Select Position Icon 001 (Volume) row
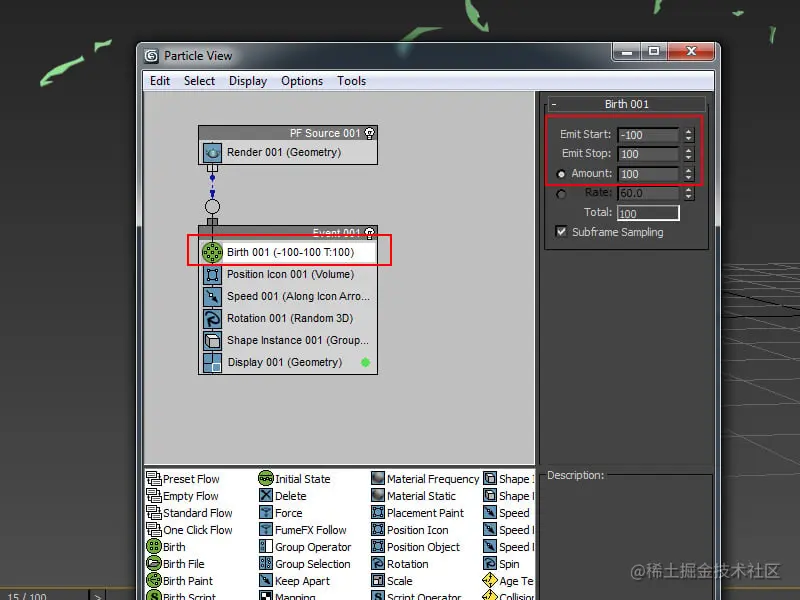Image resolution: width=800 pixels, height=600 pixels. pyautogui.click(x=289, y=274)
